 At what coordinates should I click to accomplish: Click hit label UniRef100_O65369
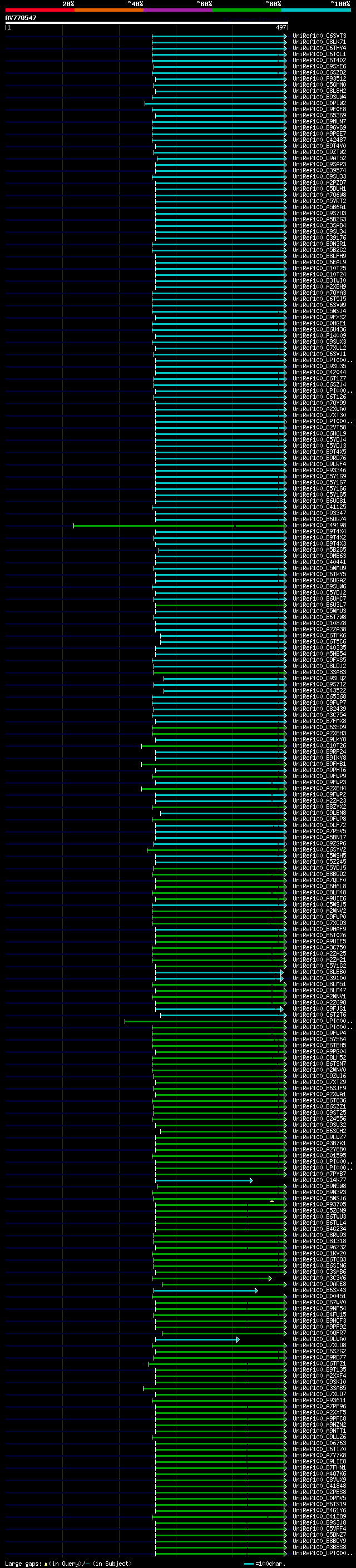click(319, 116)
